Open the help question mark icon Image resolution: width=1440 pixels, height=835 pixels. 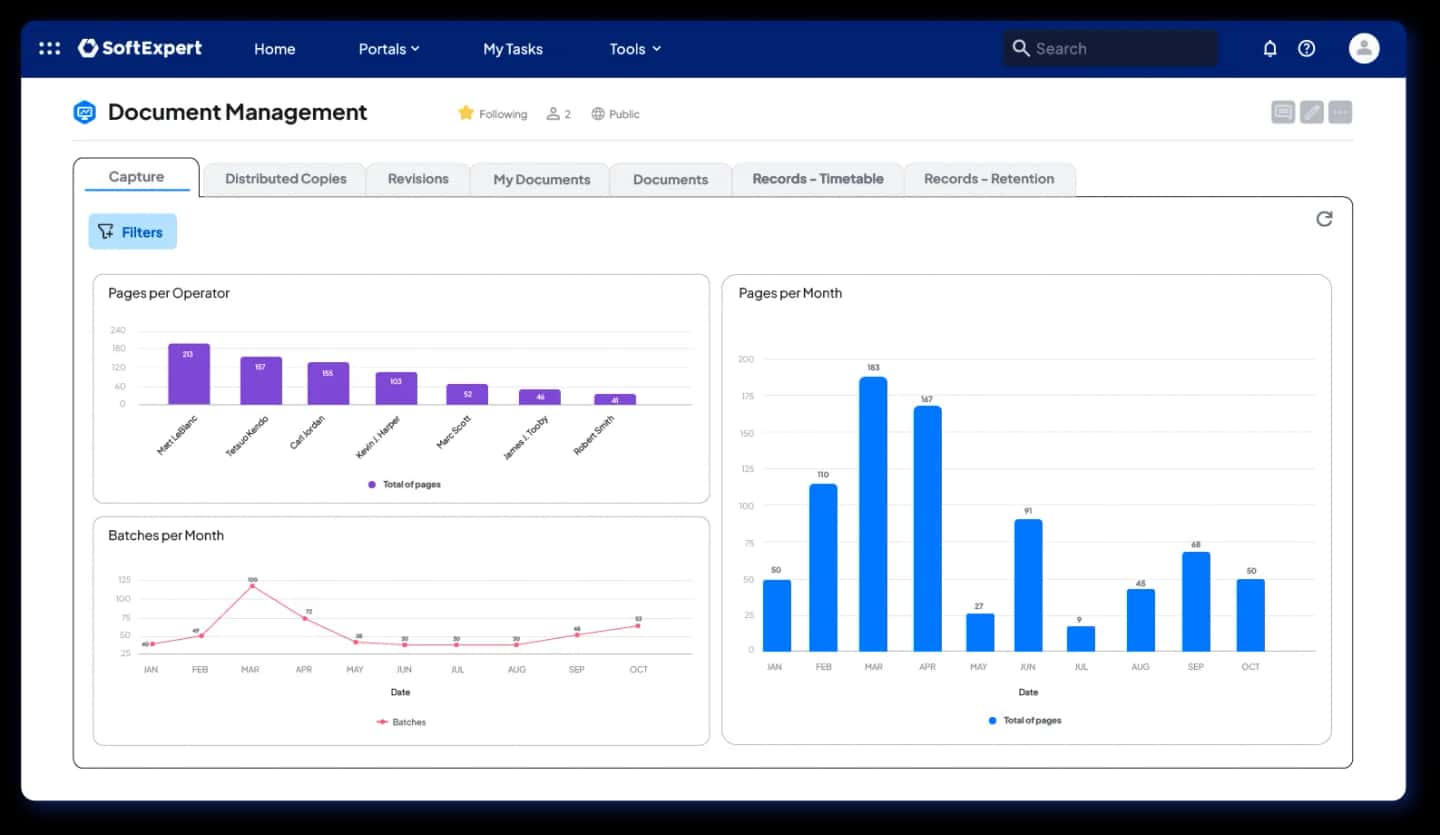pos(1306,48)
